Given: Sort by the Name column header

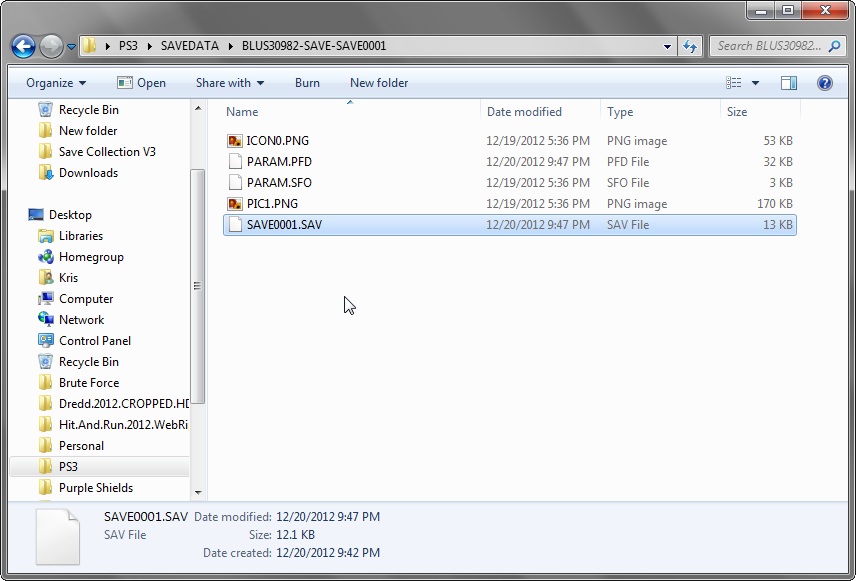Looking at the screenshot, I should pyautogui.click(x=242, y=112).
